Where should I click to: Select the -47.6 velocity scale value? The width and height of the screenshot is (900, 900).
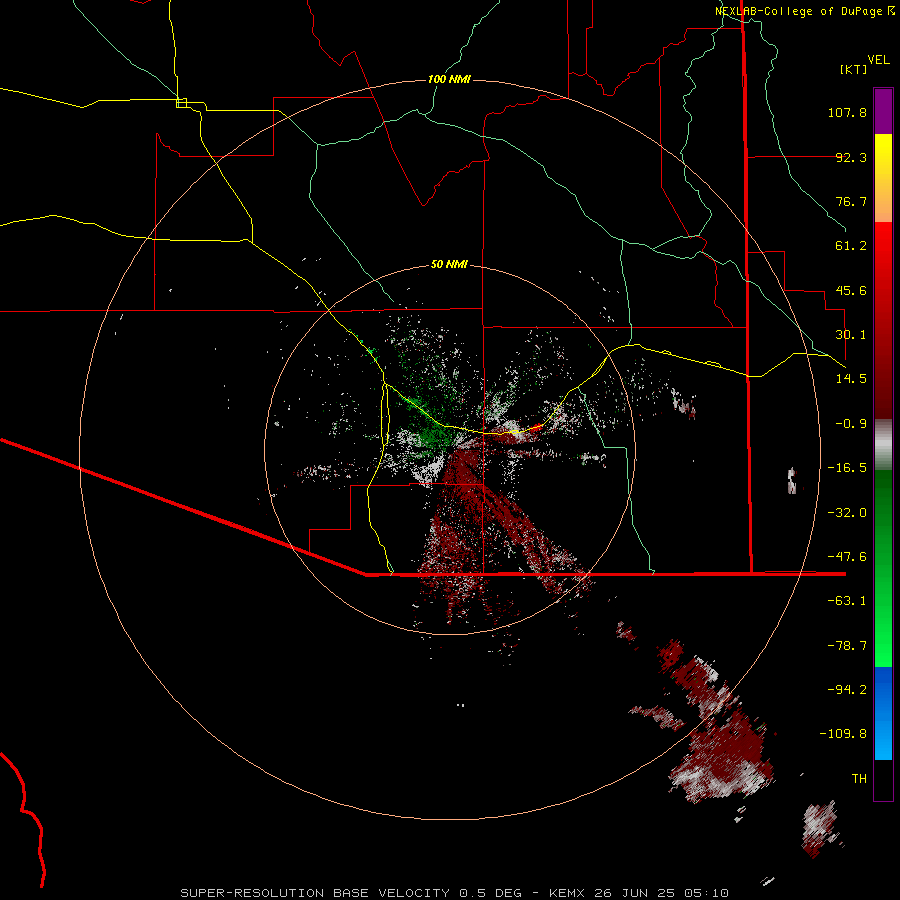pos(847,557)
